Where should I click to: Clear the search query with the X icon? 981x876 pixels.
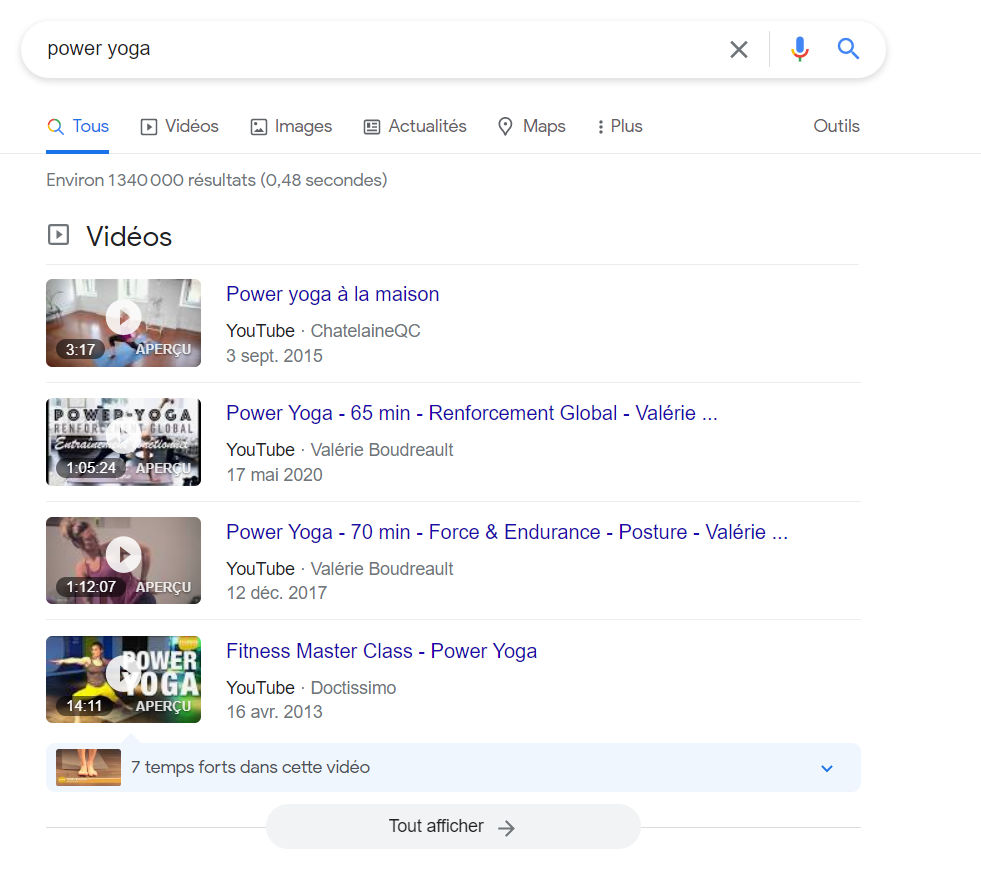pyautogui.click(x=739, y=48)
